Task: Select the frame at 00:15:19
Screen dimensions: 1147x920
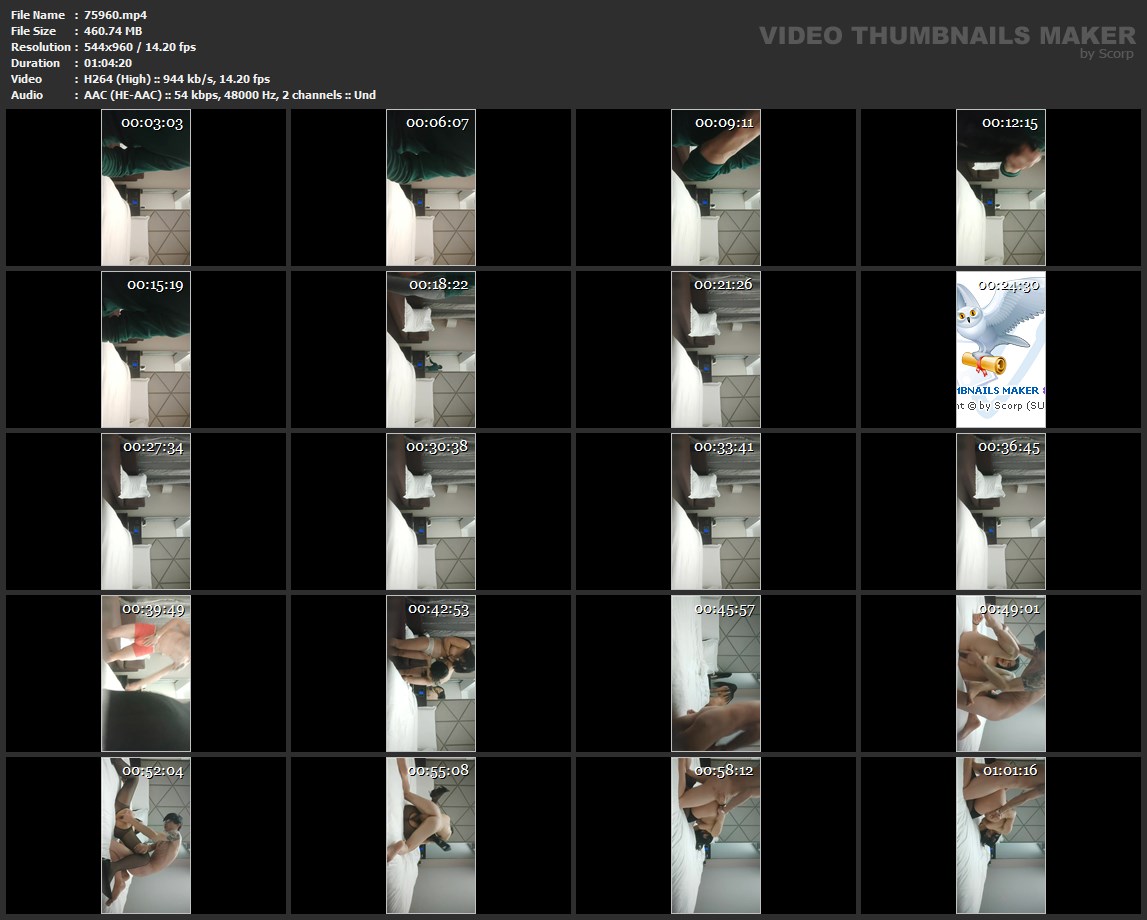Action: (146, 349)
